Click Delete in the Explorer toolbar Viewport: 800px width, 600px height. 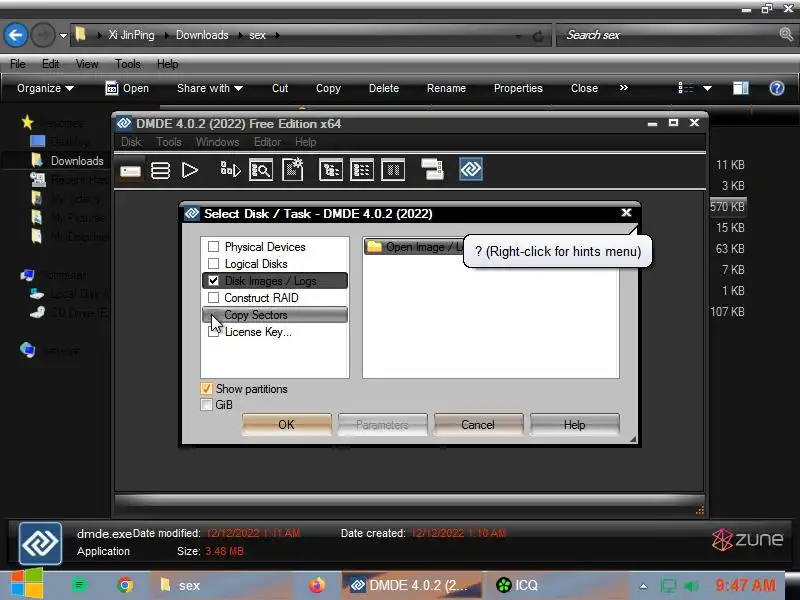(x=384, y=88)
